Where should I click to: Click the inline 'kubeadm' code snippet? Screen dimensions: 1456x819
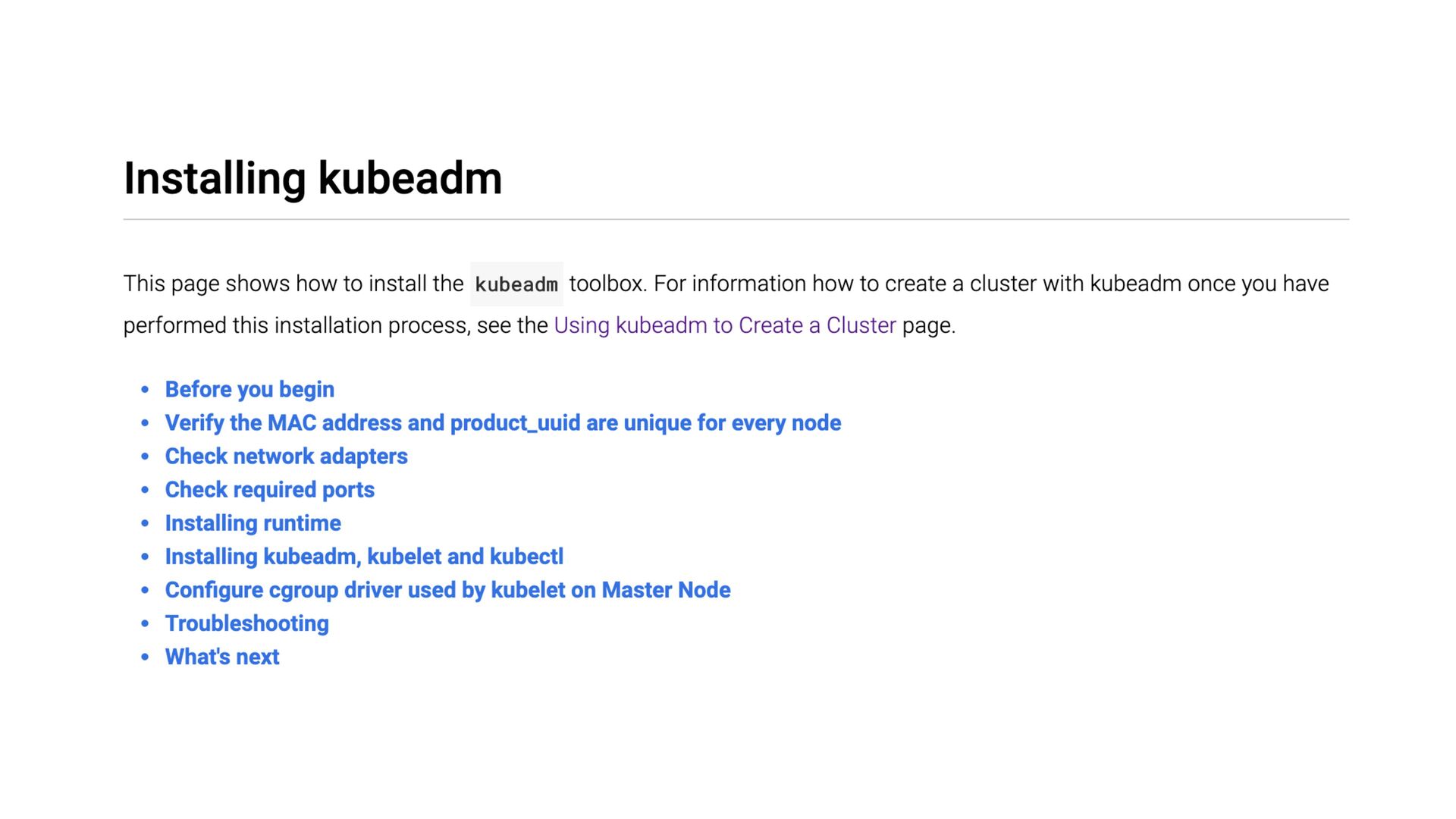(x=516, y=284)
